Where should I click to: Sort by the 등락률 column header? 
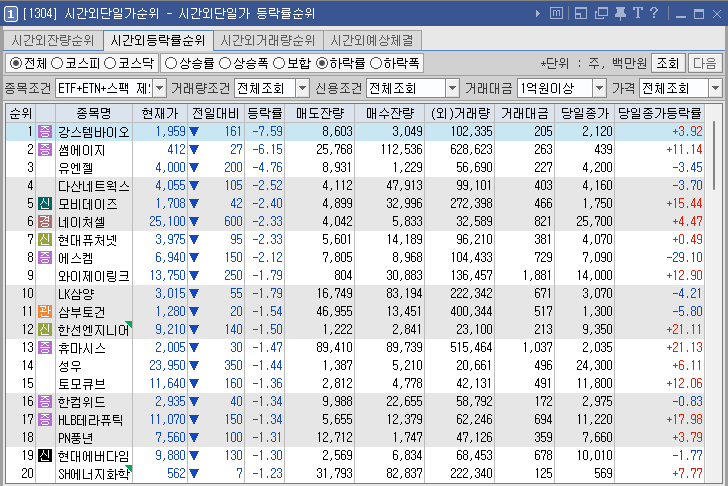(265, 113)
